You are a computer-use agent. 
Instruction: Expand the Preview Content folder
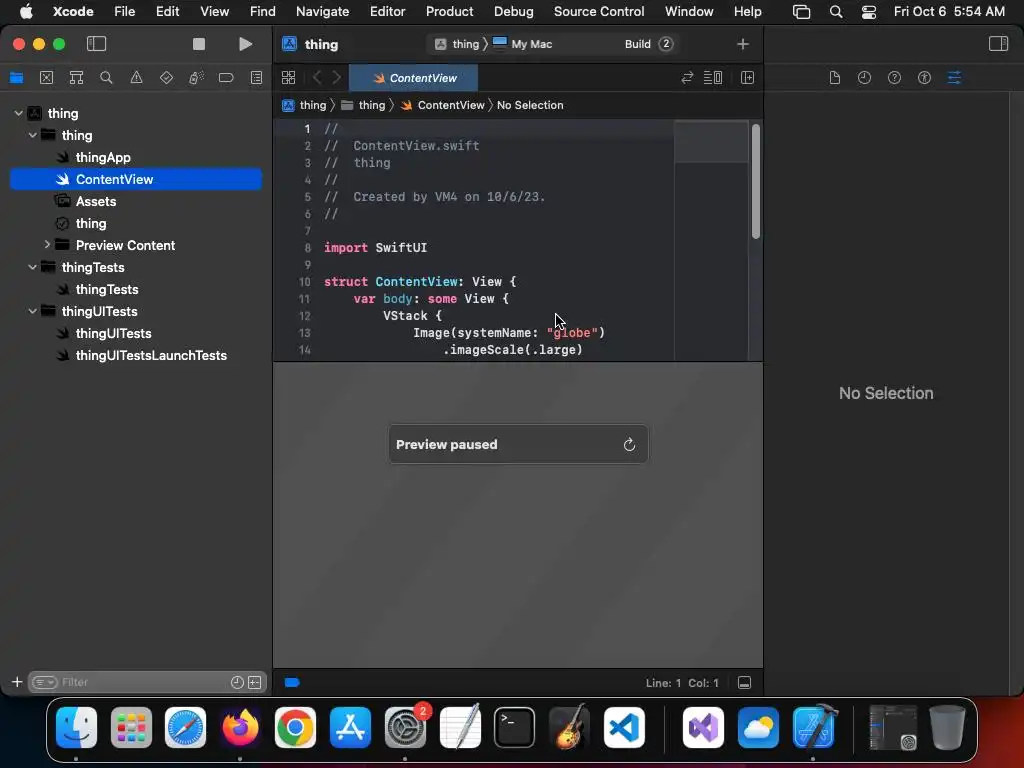click(47, 245)
